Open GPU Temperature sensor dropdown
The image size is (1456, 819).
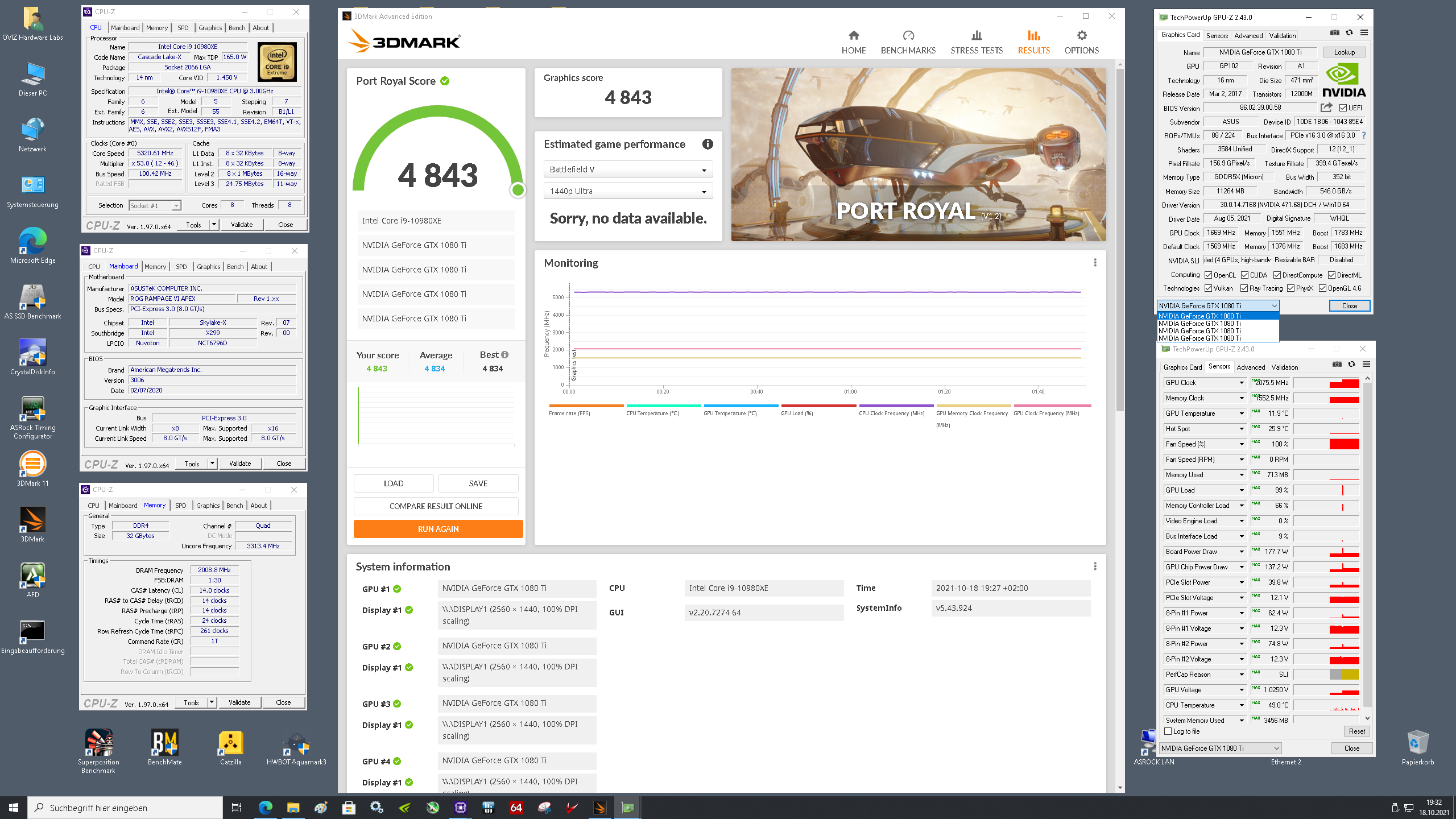point(1242,413)
